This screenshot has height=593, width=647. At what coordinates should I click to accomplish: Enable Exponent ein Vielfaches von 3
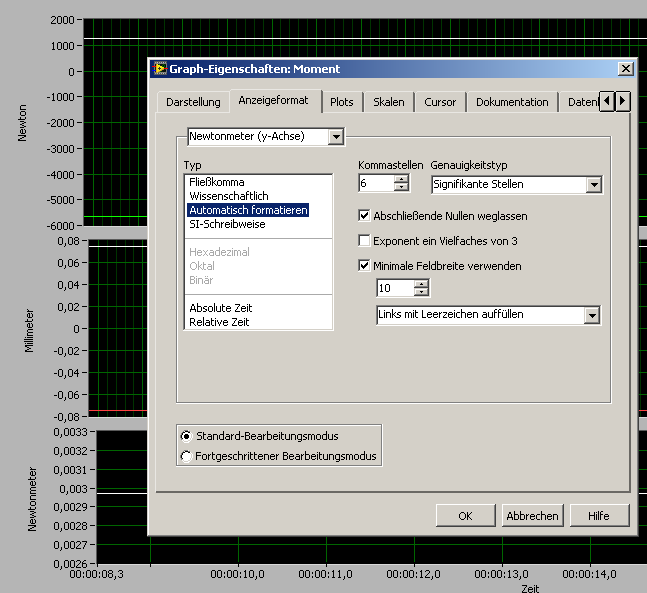[365, 241]
